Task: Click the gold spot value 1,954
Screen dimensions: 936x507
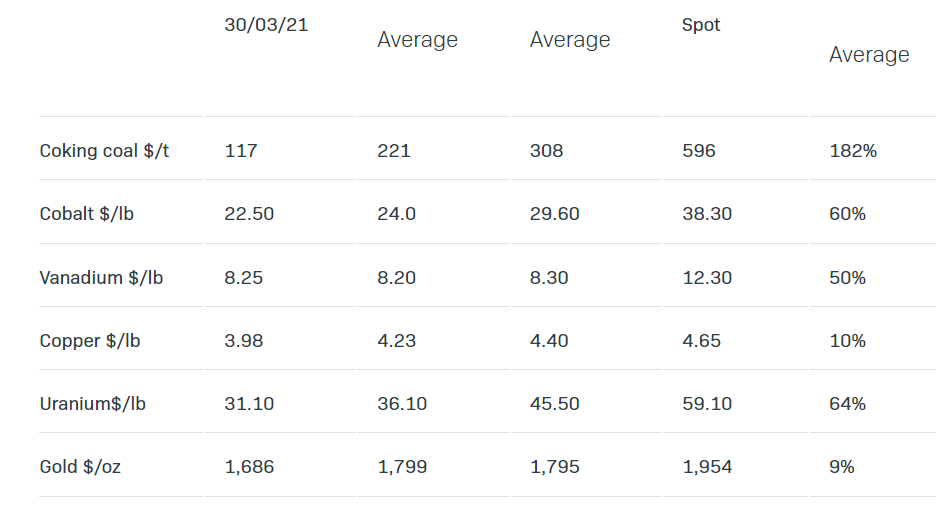Action: click(707, 466)
